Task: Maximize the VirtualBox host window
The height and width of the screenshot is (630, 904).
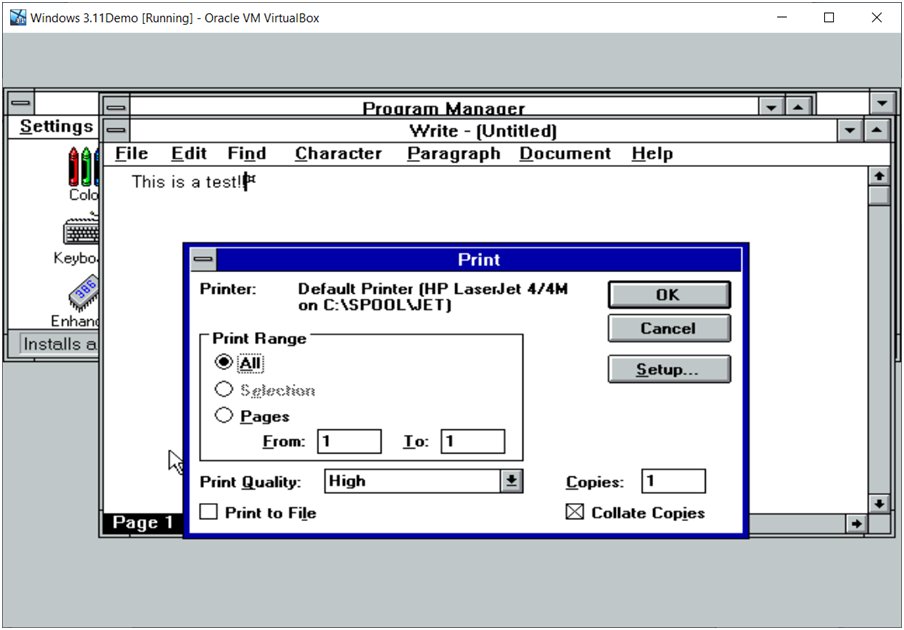Action: pyautogui.click(x=828, y=17)
